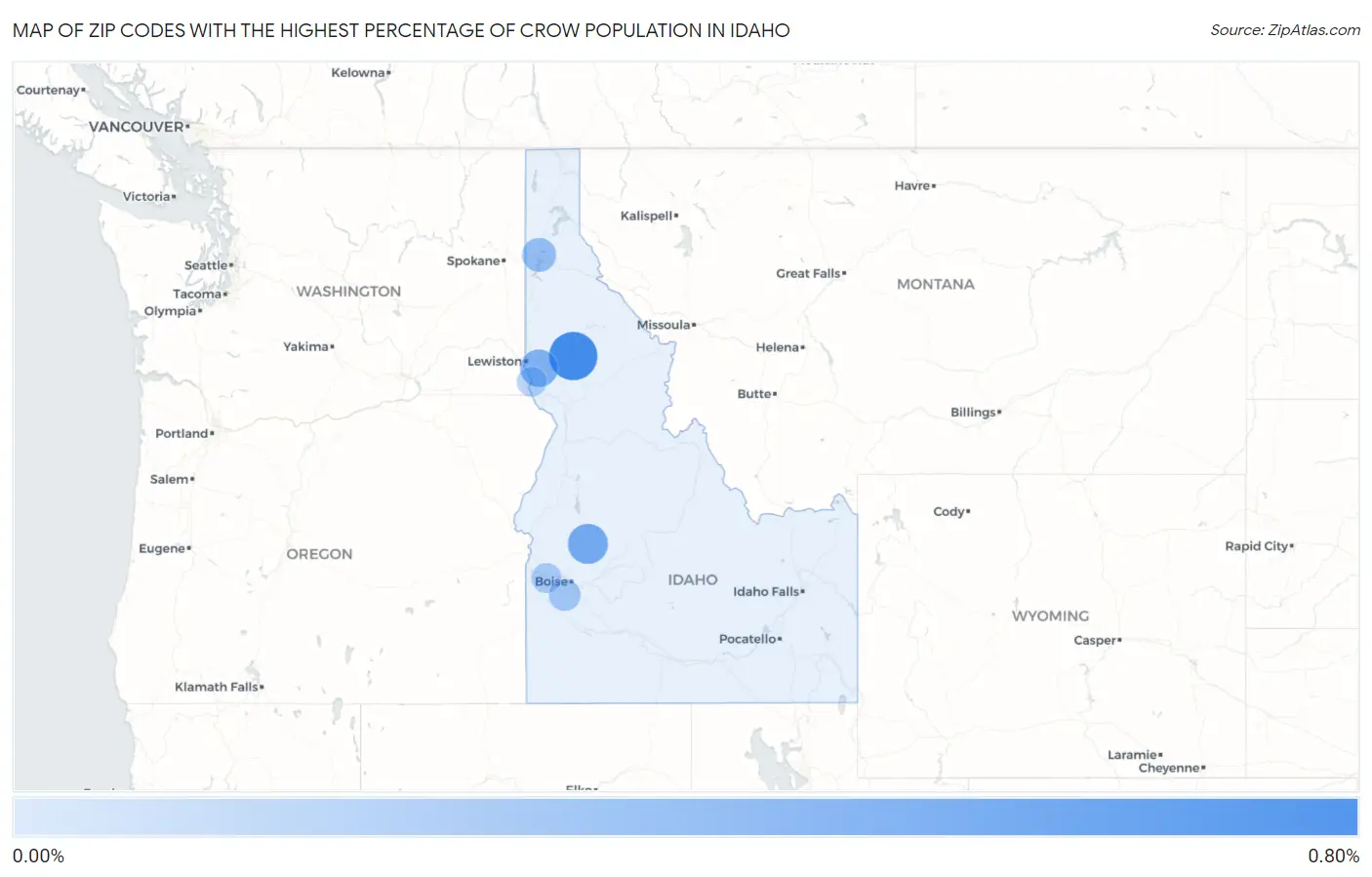
Task: Click the WASHINGTON state label
Action: pyautogui.click(x=348, y=291)
